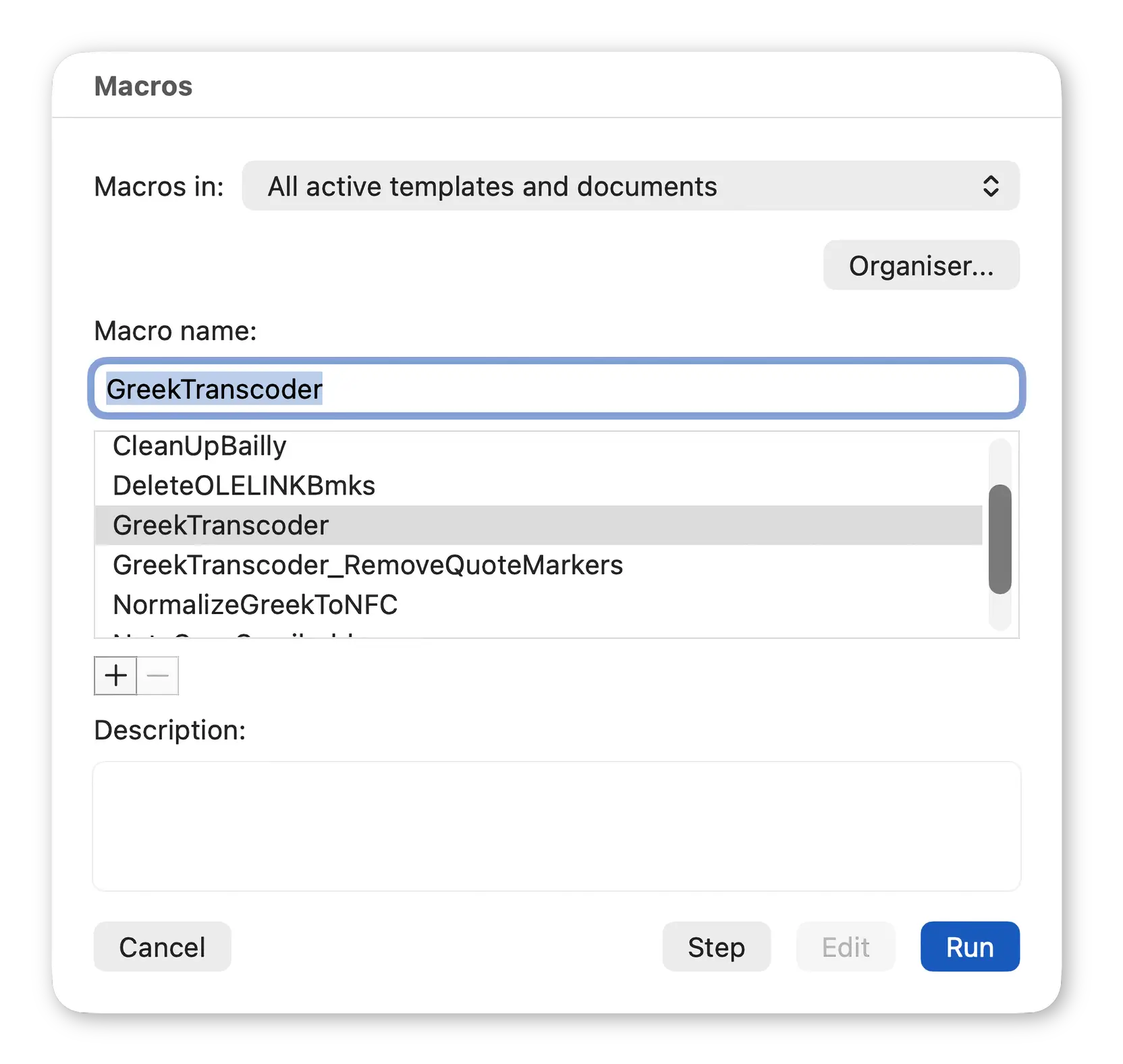Click the Macro name text field
The image size is (1123, 1064).
pos(557,389)
